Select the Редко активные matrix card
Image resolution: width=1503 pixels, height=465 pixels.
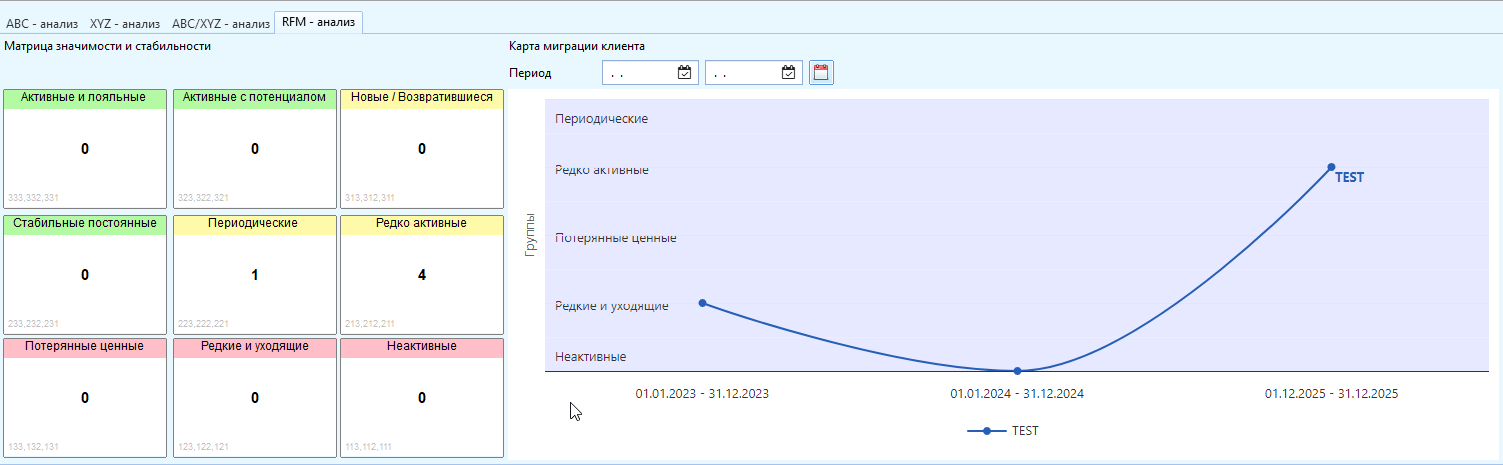(422, 274)
